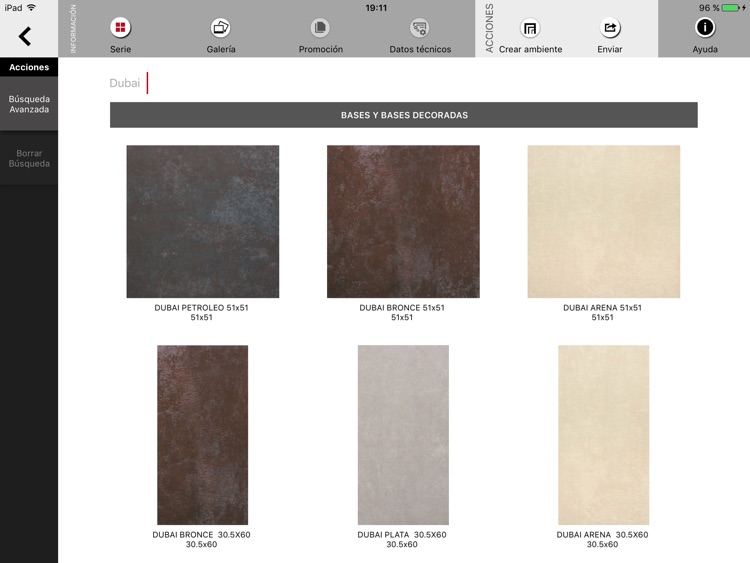Click the DUBAI PLATA 30.5X60 label

coord(402,535)
